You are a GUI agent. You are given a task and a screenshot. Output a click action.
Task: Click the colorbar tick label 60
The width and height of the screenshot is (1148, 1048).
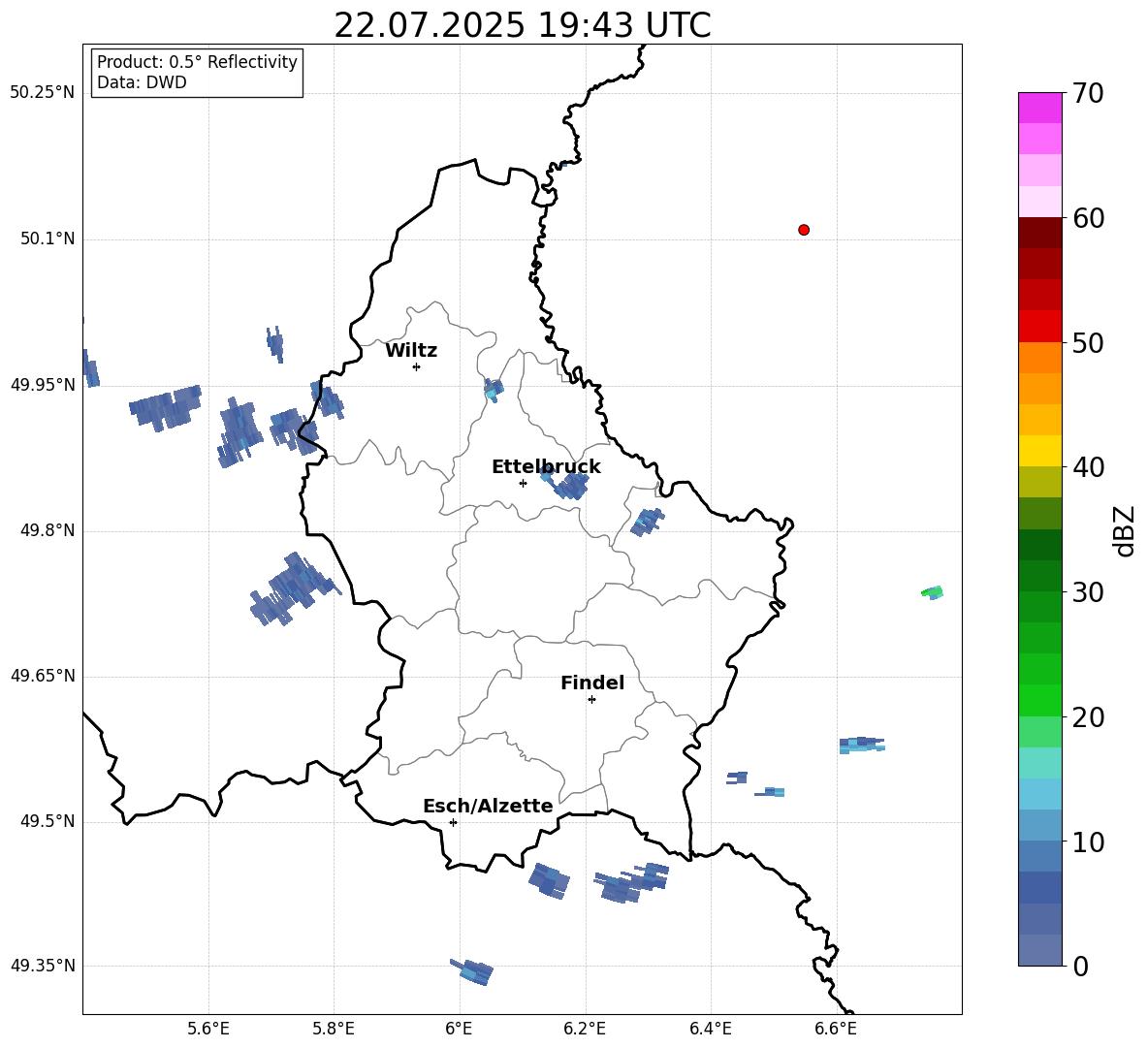1089,218
